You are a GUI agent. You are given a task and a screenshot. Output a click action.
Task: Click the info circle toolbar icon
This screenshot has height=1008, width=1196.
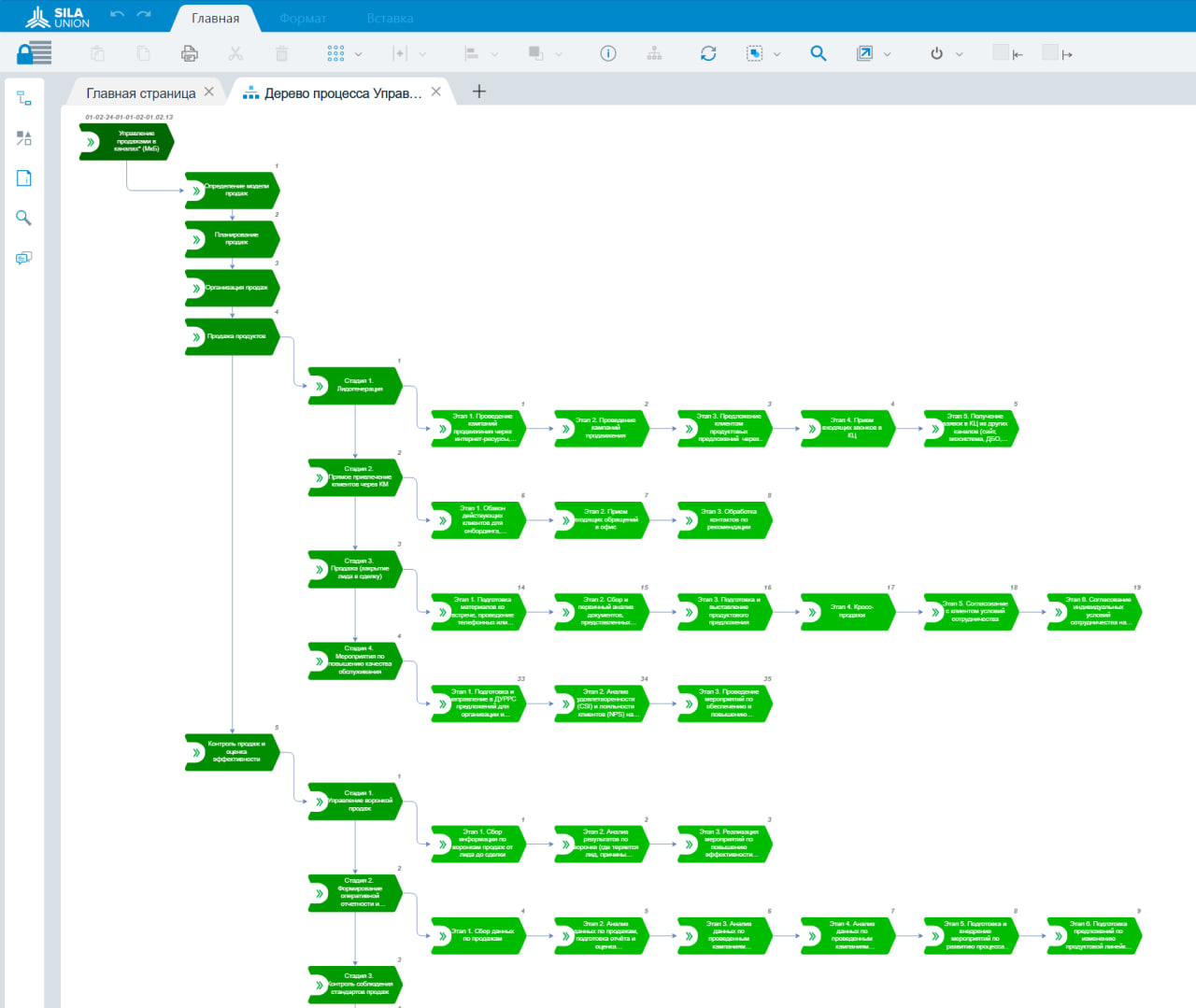(607, 54)
